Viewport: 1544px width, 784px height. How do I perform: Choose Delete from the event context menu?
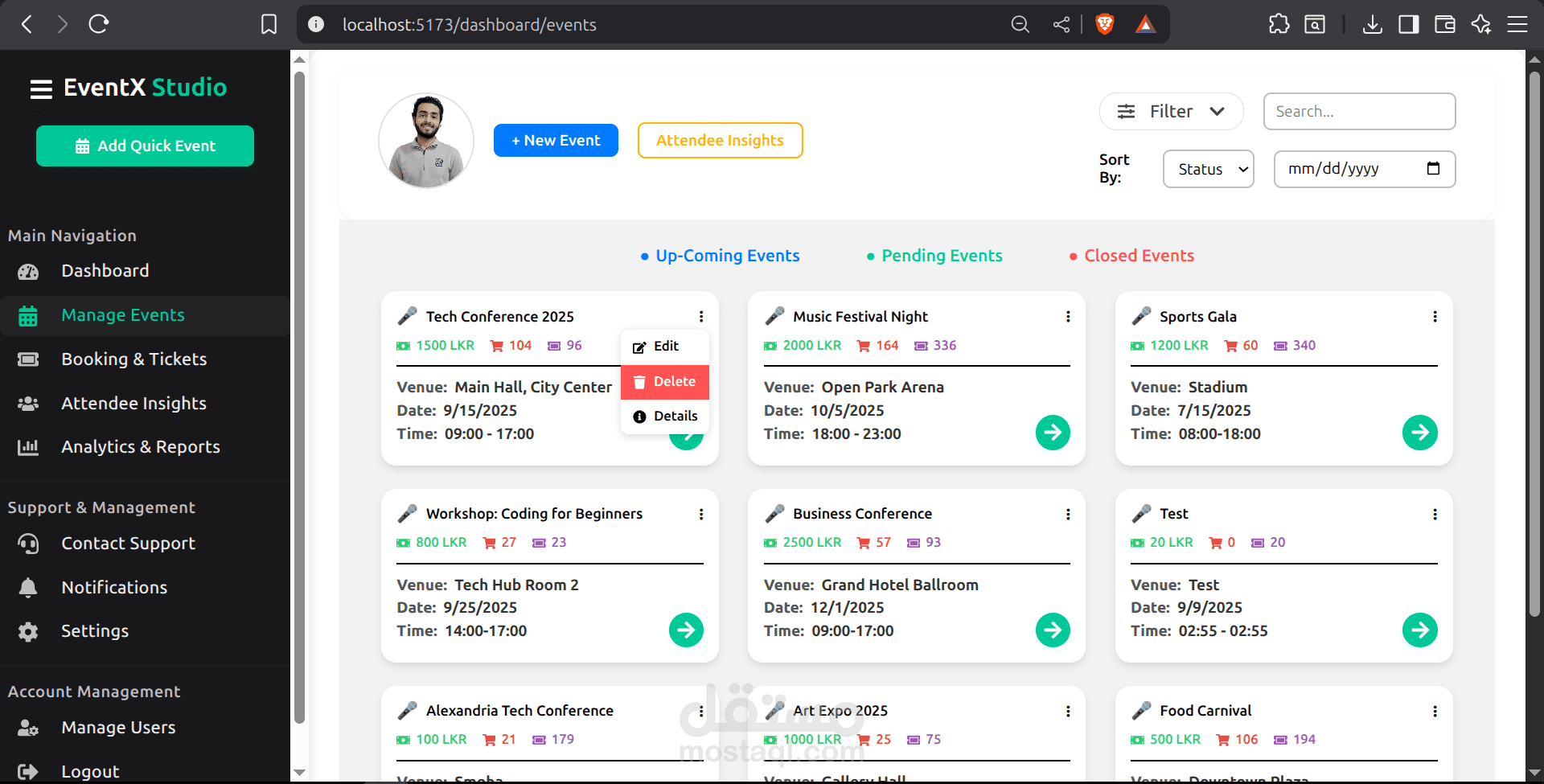[665, 382]
